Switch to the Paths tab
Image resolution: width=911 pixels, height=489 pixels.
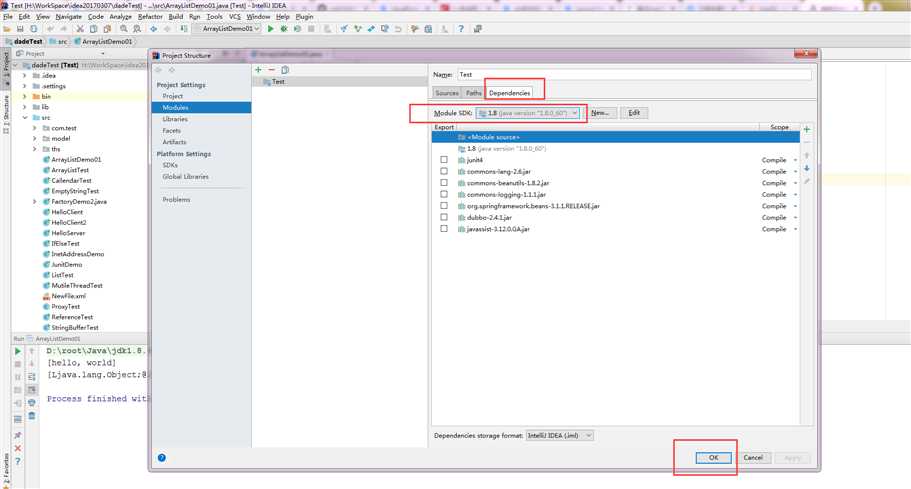(x=474, y=93)
